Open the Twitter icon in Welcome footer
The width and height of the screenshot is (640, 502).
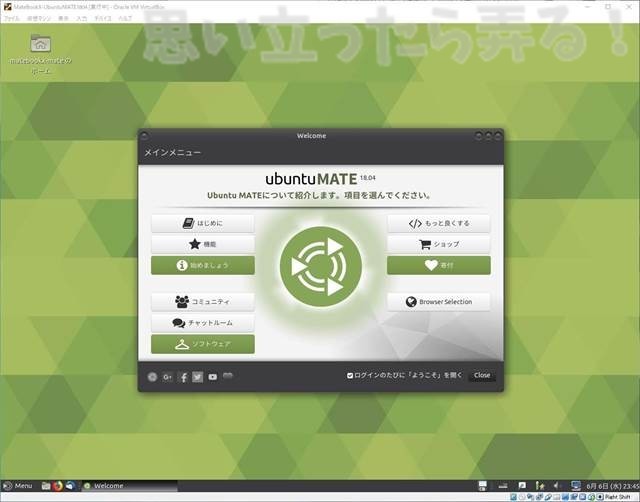(x=198, y=377)
